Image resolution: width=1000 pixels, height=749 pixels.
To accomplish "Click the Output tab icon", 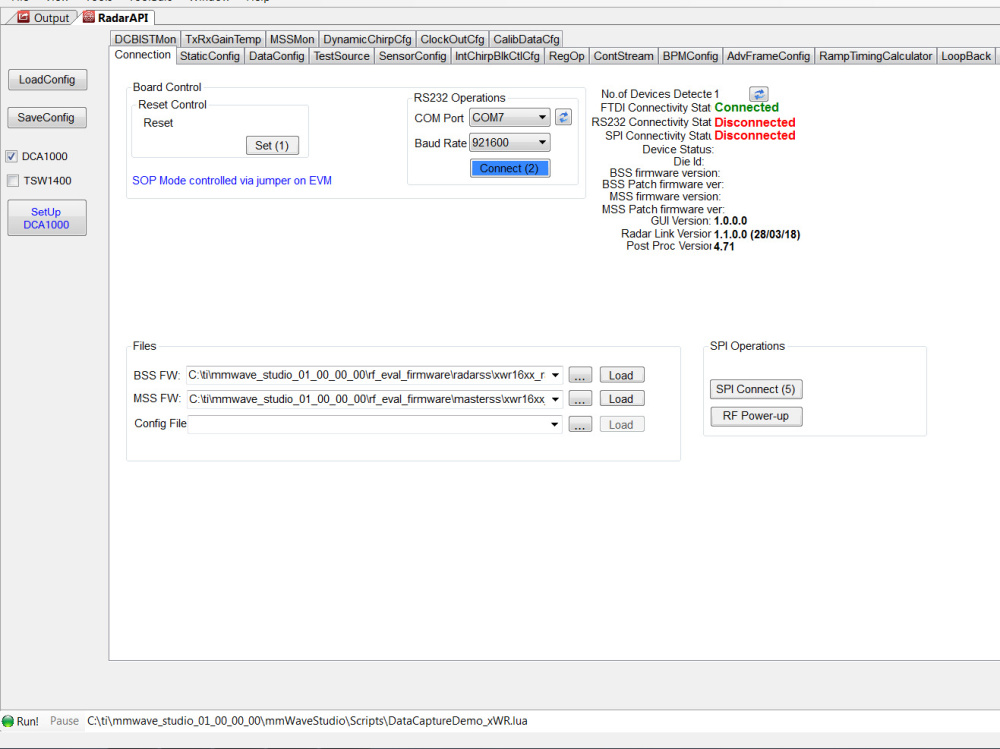I will pos(24,17).
